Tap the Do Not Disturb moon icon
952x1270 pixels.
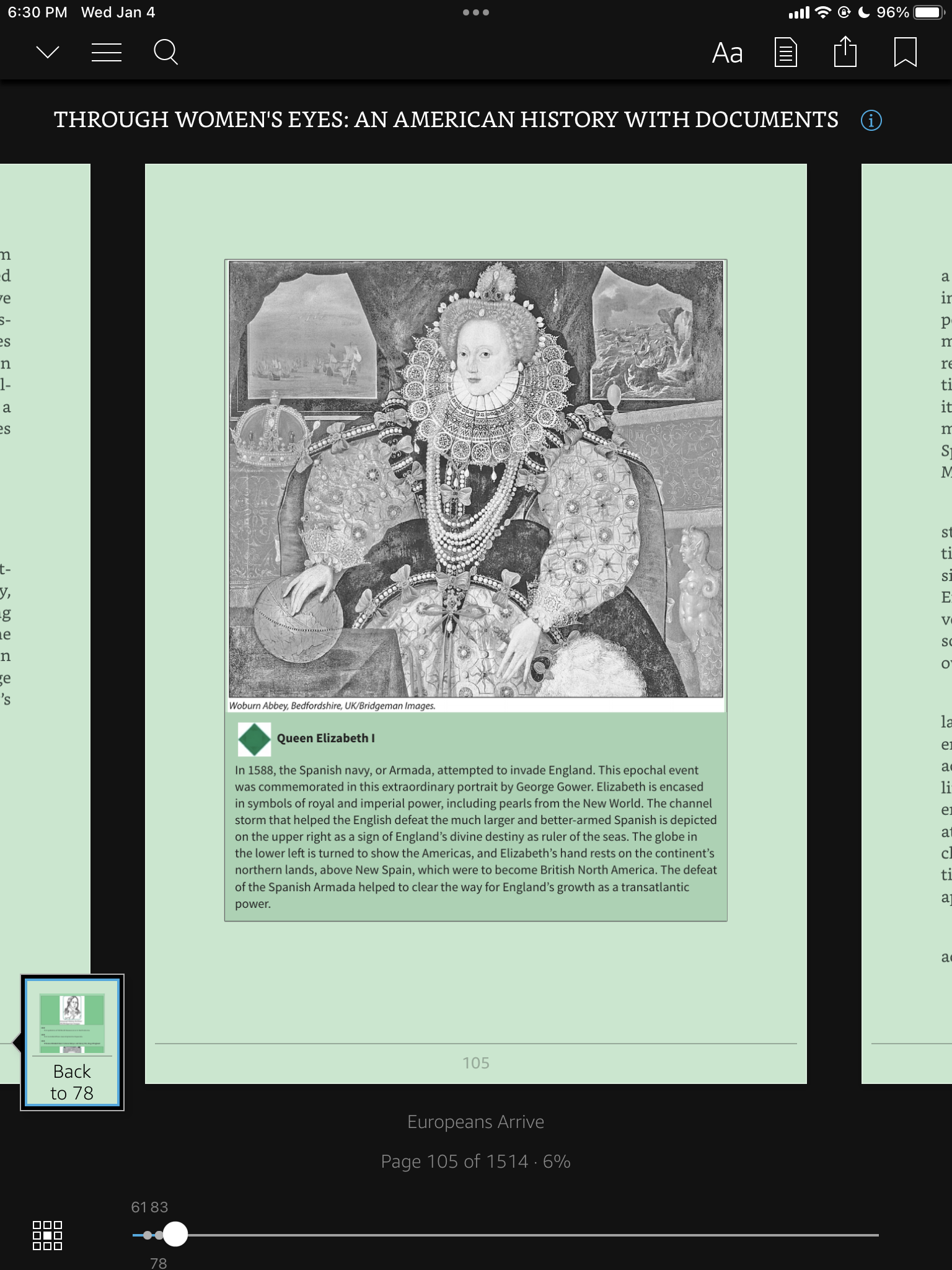click(x=864, y=12)
